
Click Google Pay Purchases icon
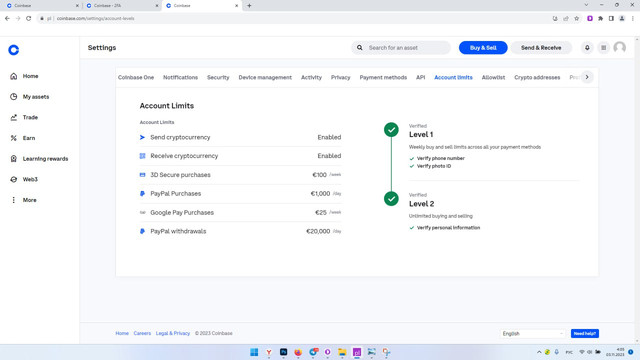click(142, 212)
